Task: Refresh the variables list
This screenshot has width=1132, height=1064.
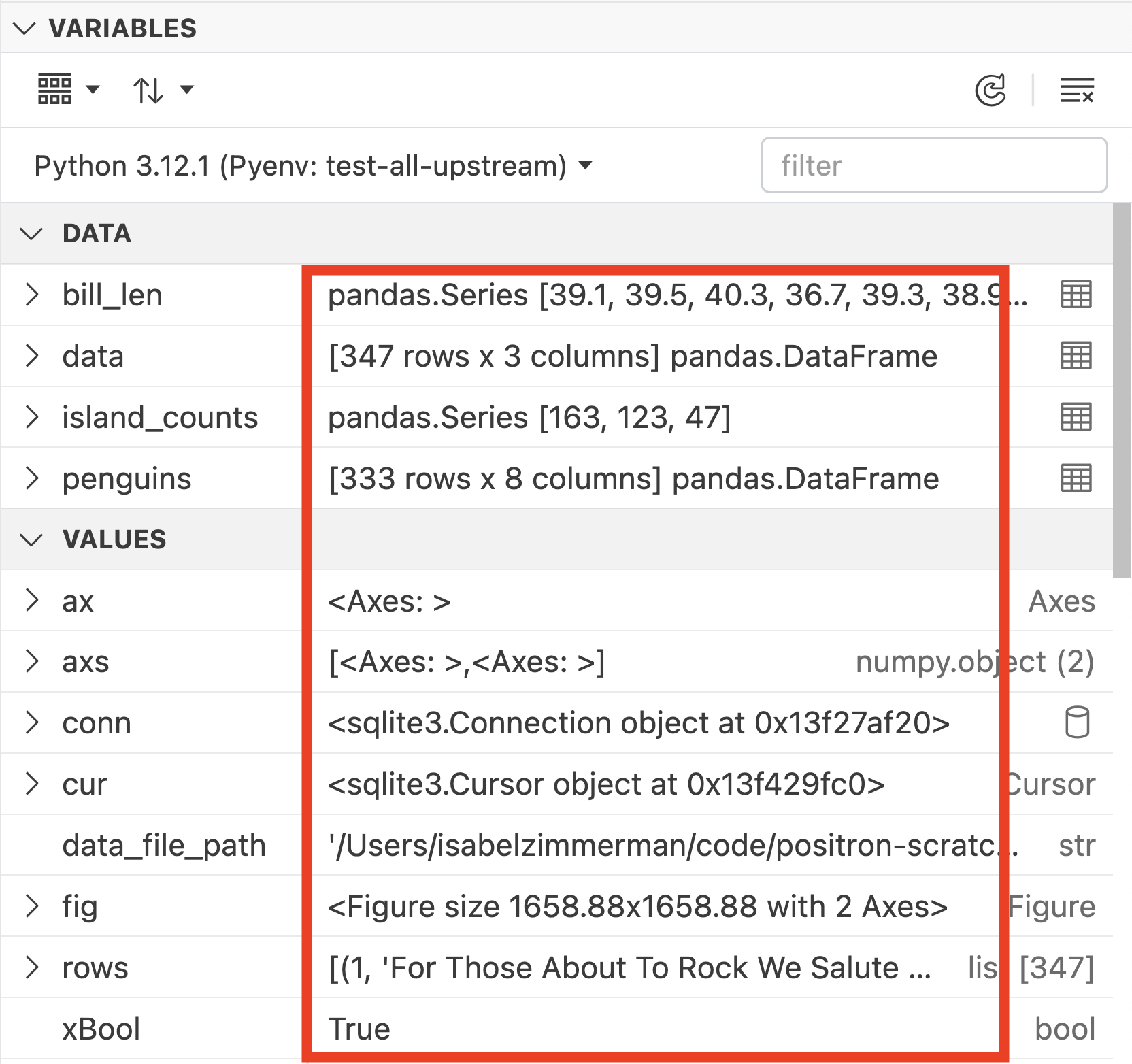Action: coord(990,89)
